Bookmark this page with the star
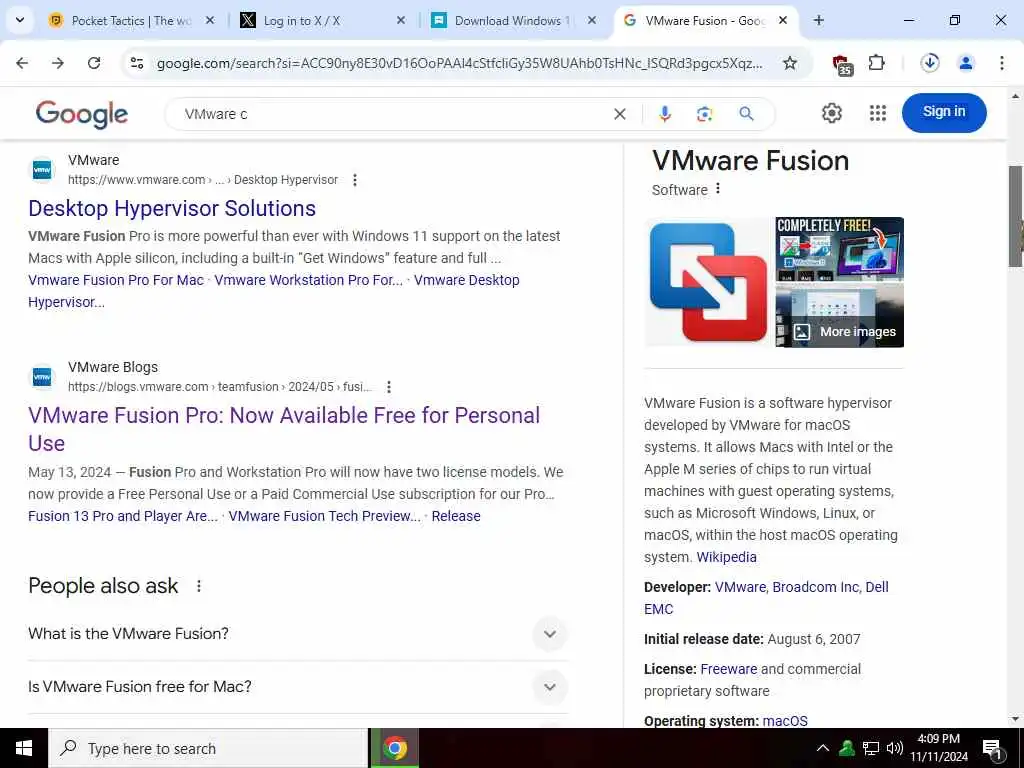This screenshot has height=768, width=1024. [x=790, y=63]
